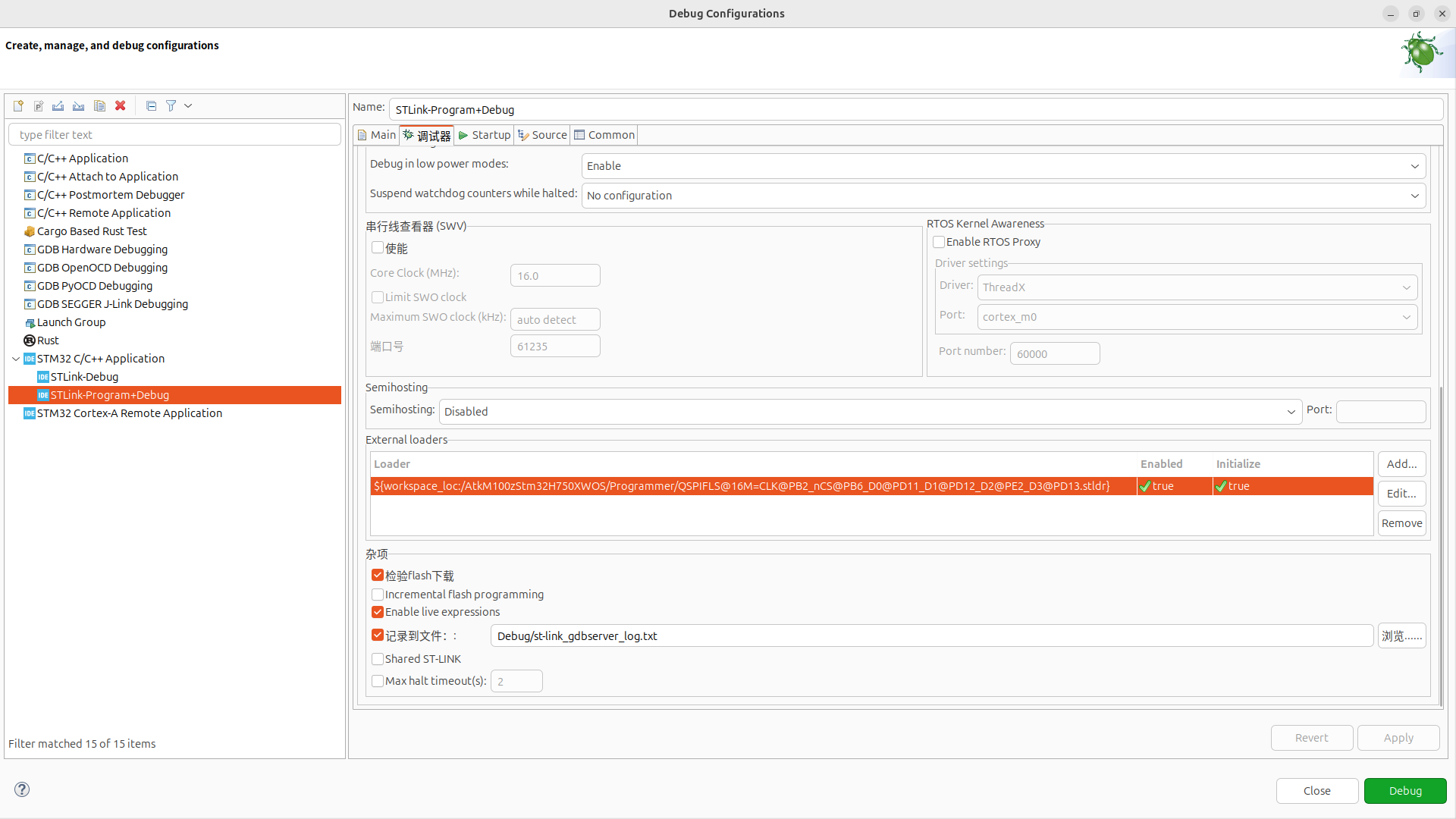
Task: Click the New launch configuration icon
Action: [x=18, y=106]
